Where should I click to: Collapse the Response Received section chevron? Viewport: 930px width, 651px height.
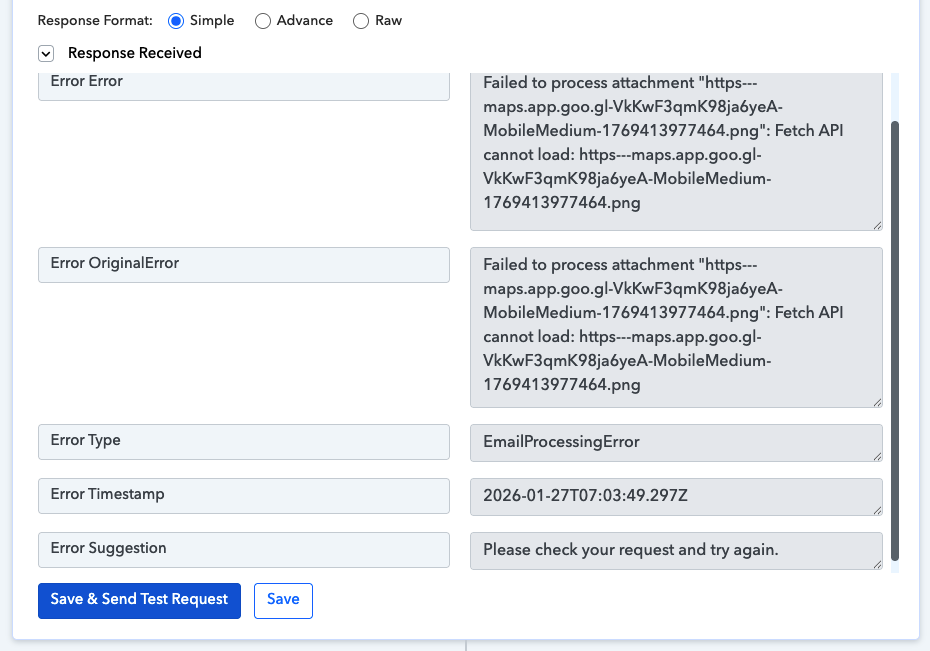point(46,53)
